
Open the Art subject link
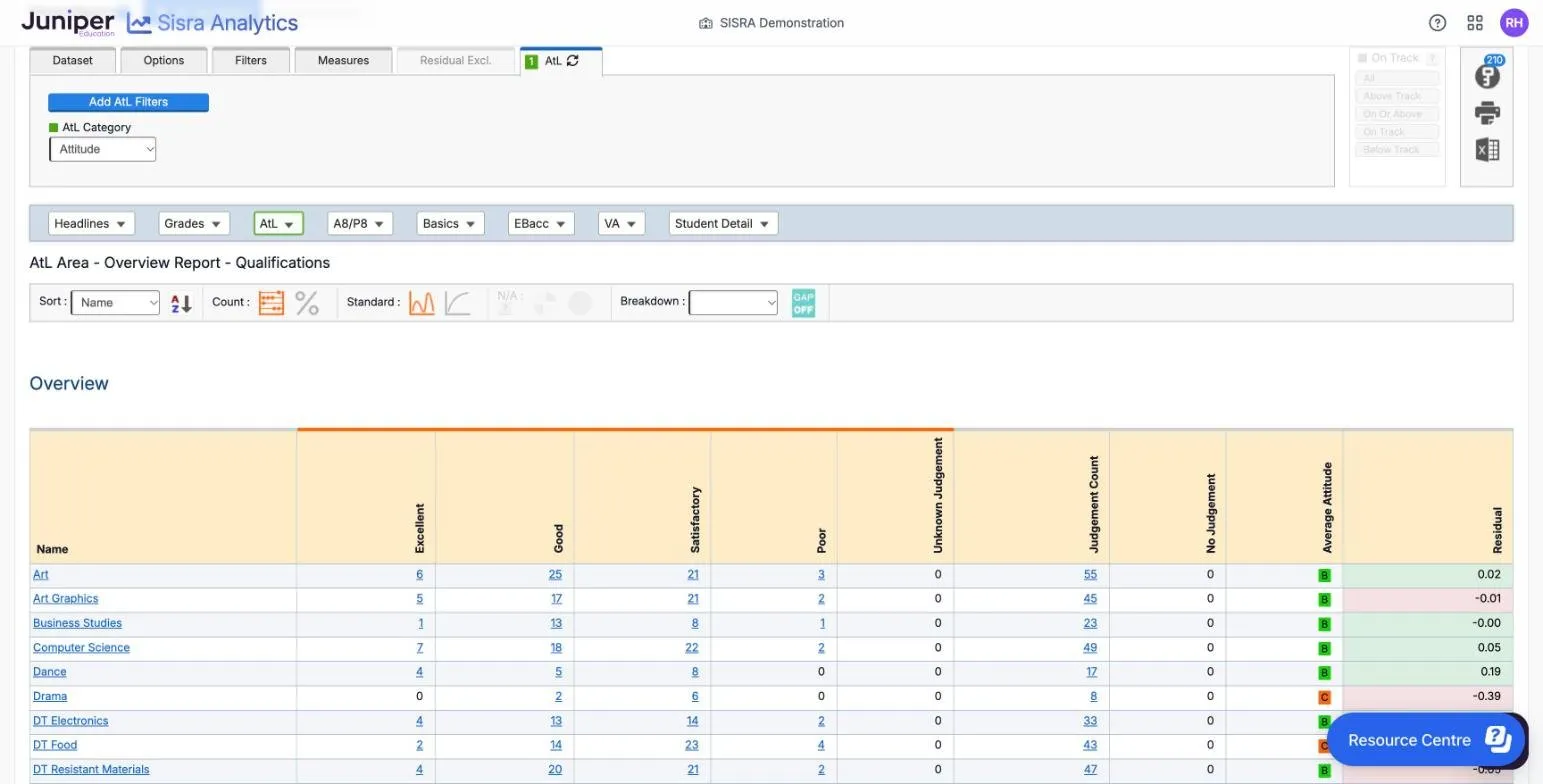(41, 575)
